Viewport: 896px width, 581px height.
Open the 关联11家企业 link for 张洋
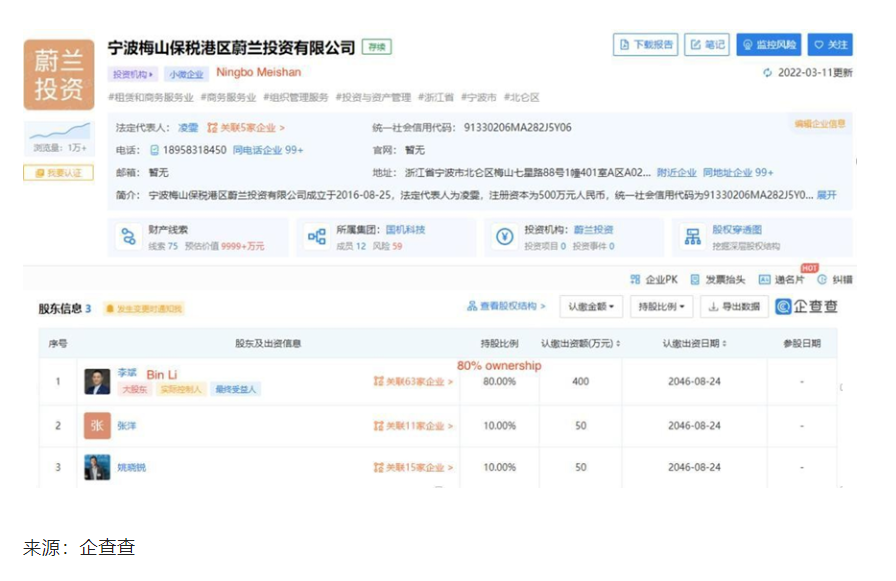click(413, 426)
